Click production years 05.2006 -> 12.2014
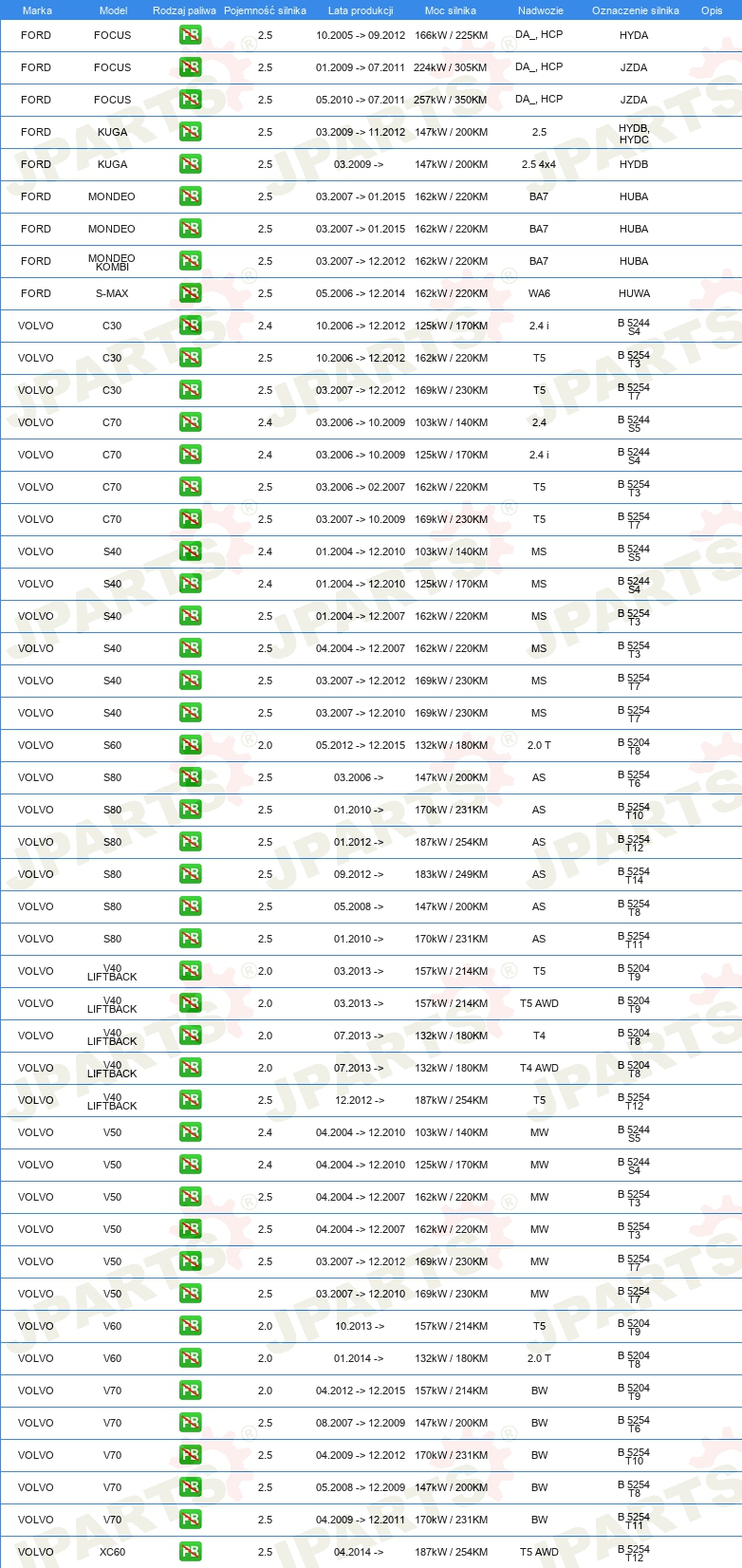742x1568 pixels. [361, 293]
